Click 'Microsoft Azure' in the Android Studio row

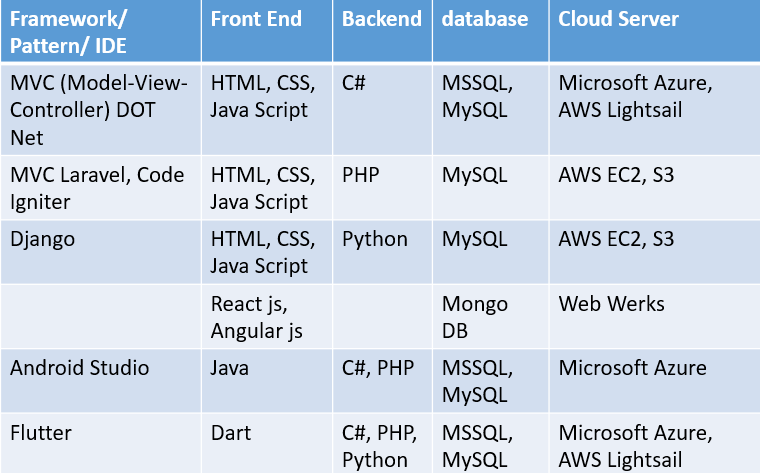click(x=655, y=381)
